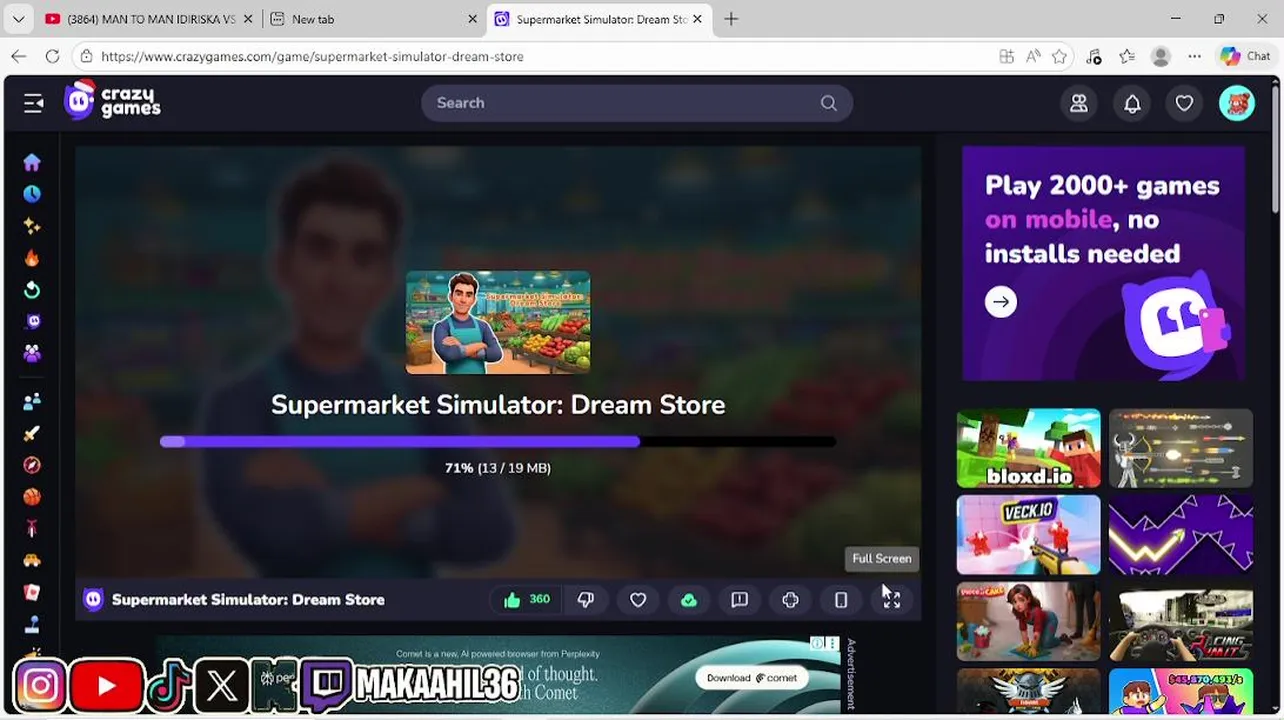Open Multiplayer purple people icon in sidebar
This screenshot has width=1284, height=720.
point(32,353)
